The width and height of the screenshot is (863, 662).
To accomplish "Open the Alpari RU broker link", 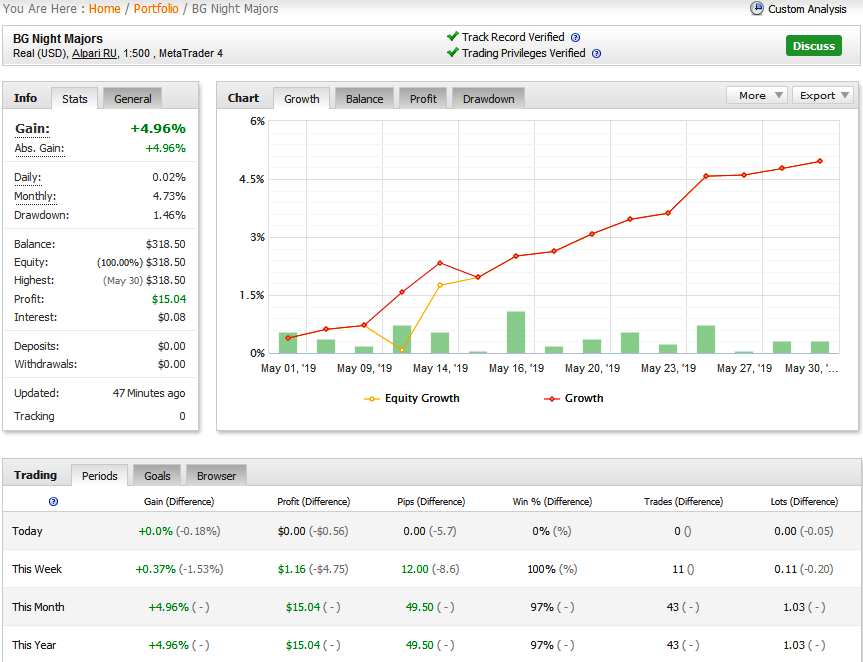I will pyautogui.click(x=94, y=53).
